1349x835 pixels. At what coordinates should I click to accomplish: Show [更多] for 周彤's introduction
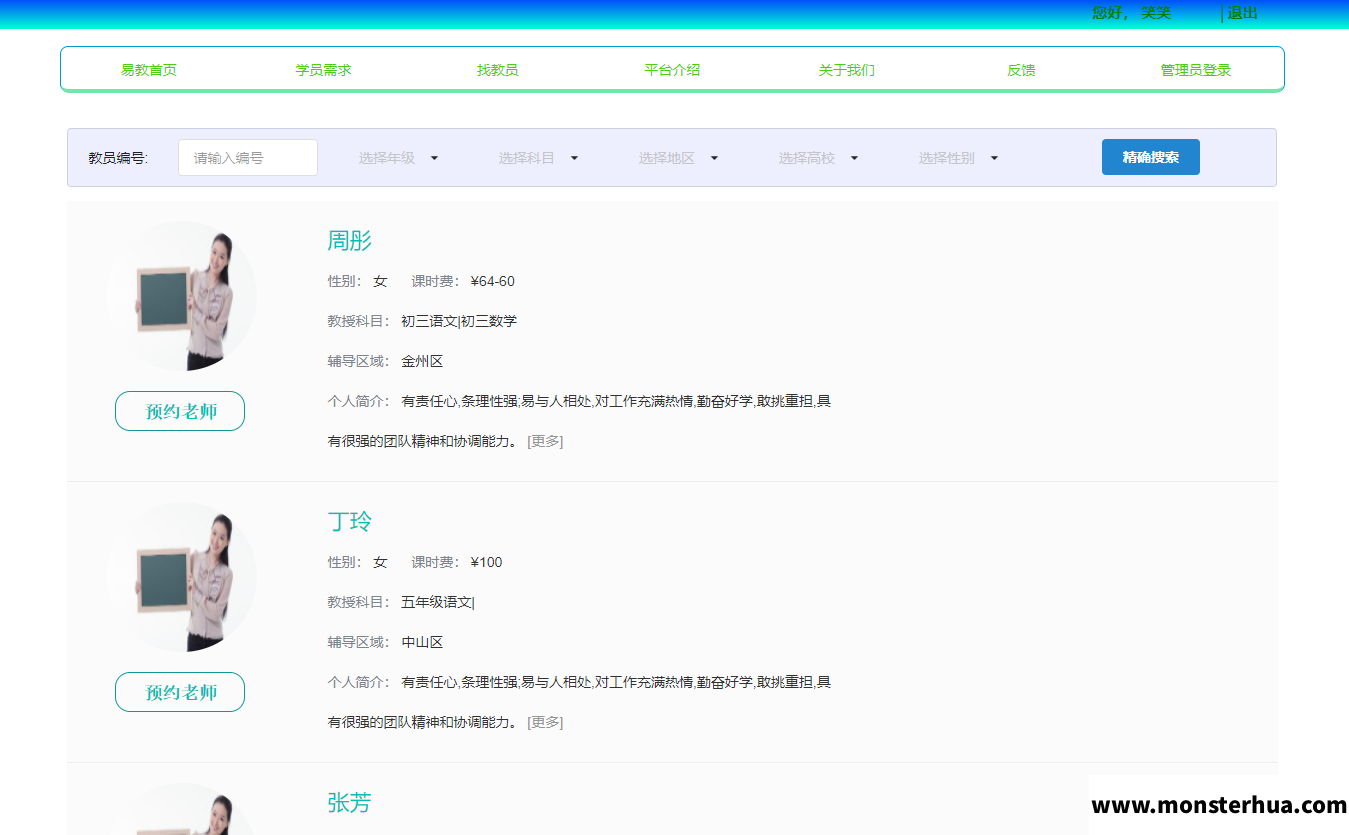click(545, 441)
